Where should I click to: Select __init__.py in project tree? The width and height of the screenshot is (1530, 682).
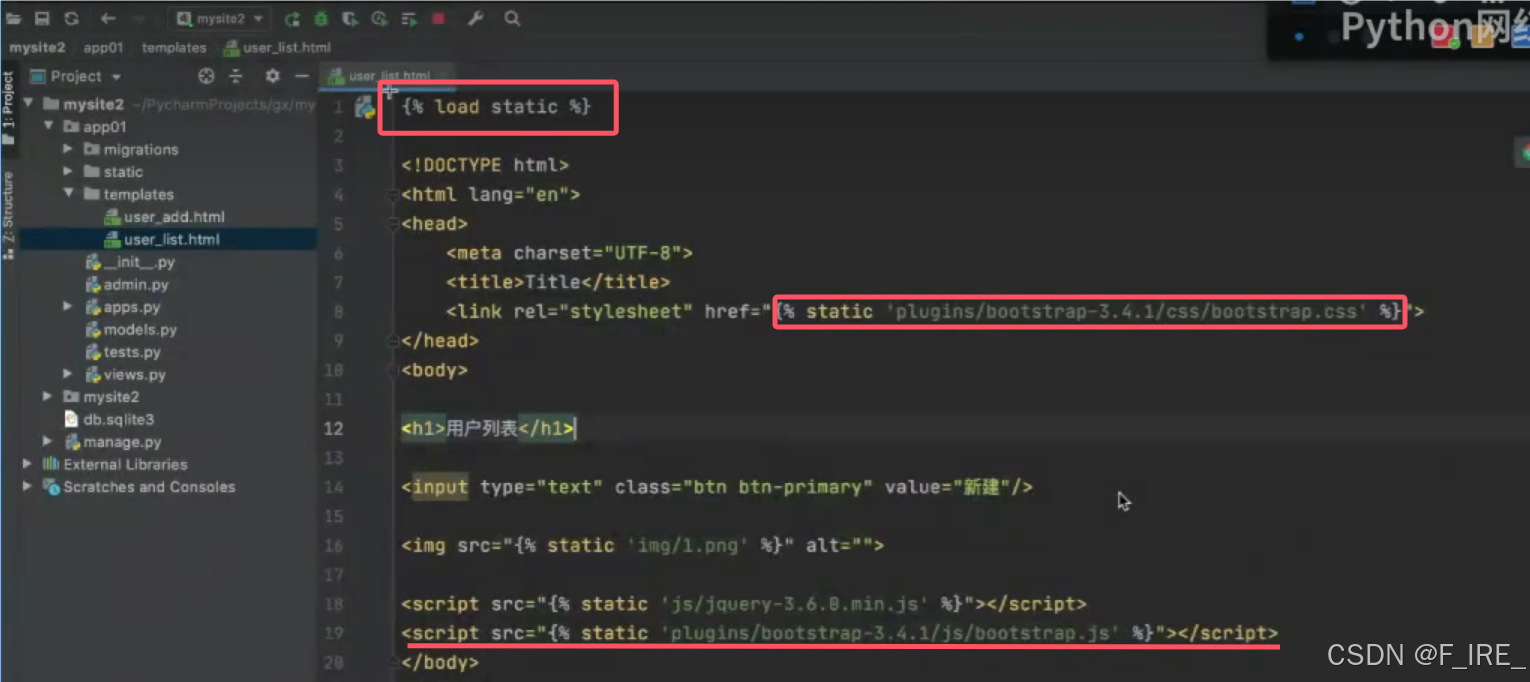130,262
